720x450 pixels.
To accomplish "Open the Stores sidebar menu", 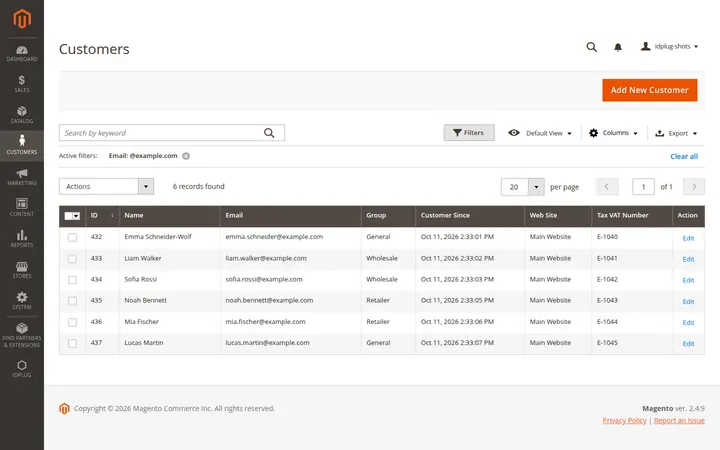I will pyautogui.click(x=22, y=270).
